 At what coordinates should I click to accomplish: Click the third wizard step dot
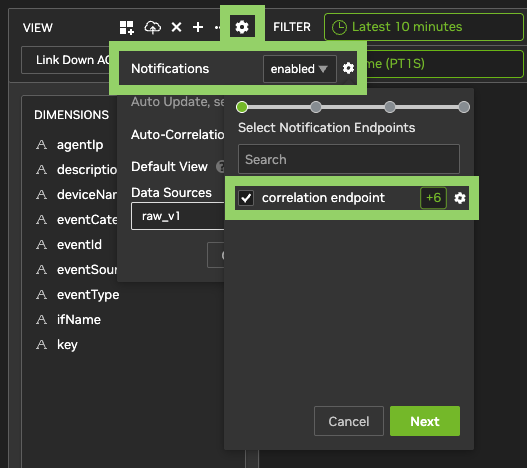390,107
